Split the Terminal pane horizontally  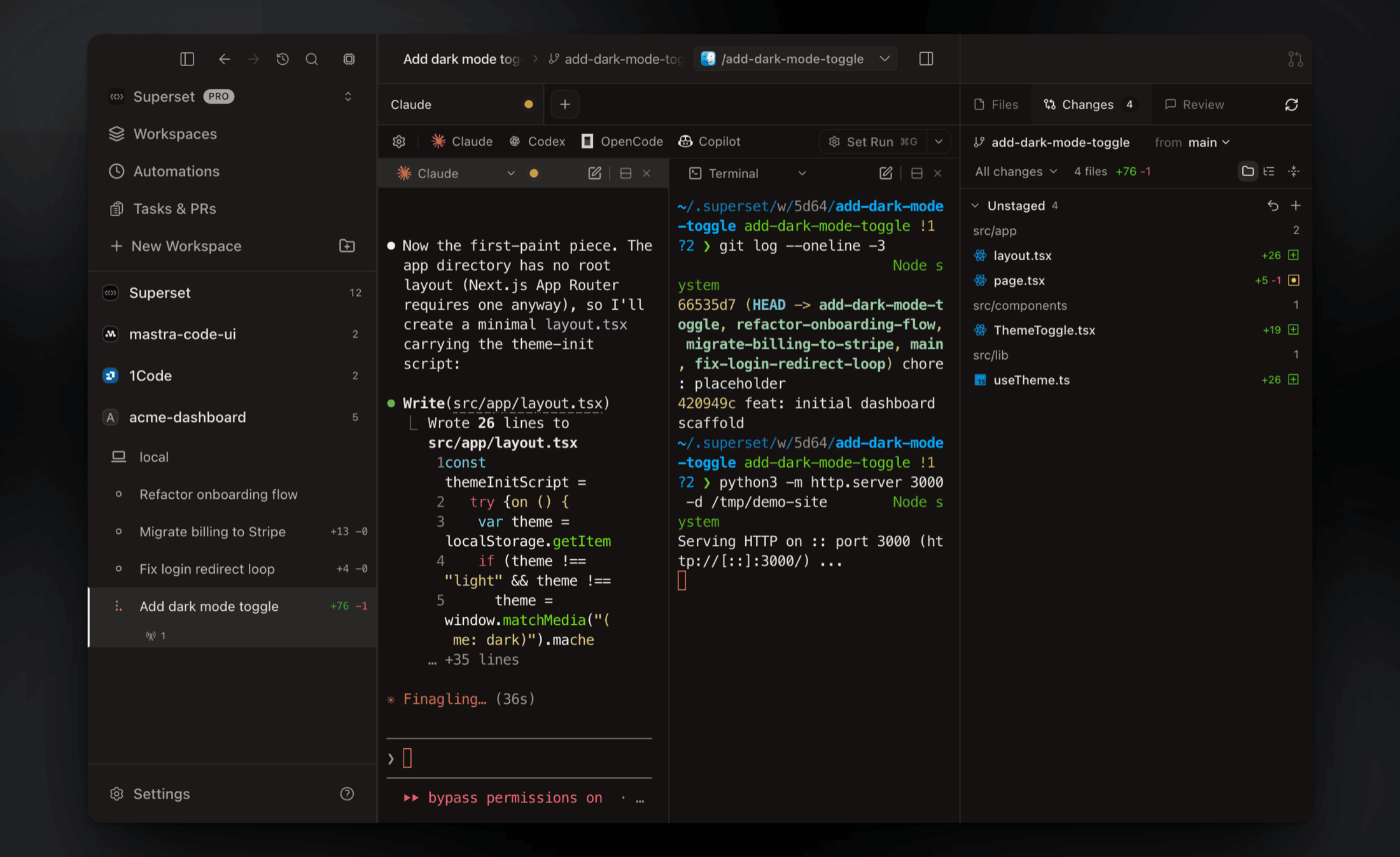click(x=916, y=173)
